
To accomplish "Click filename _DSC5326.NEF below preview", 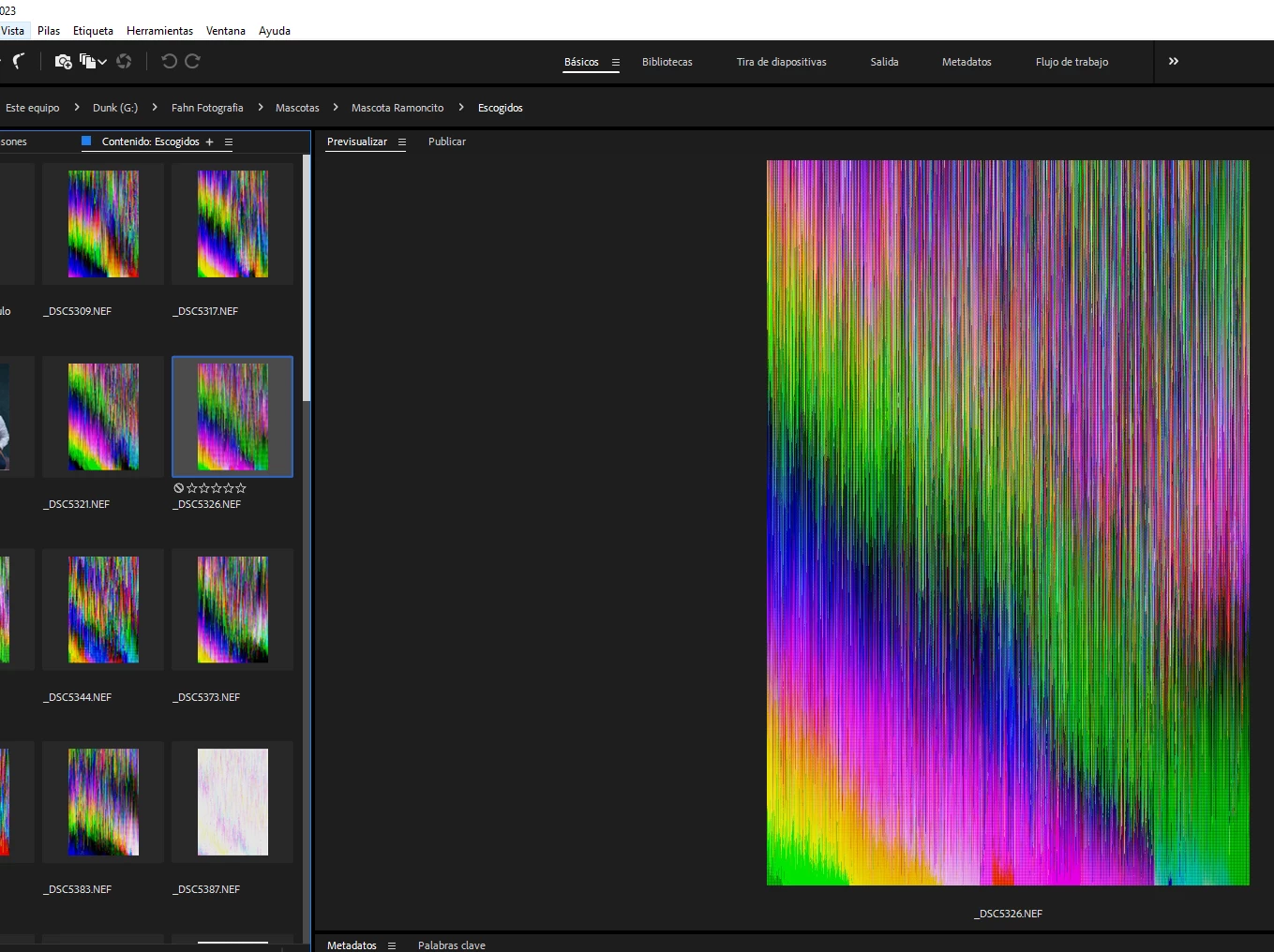I will tap(1008, 914).
